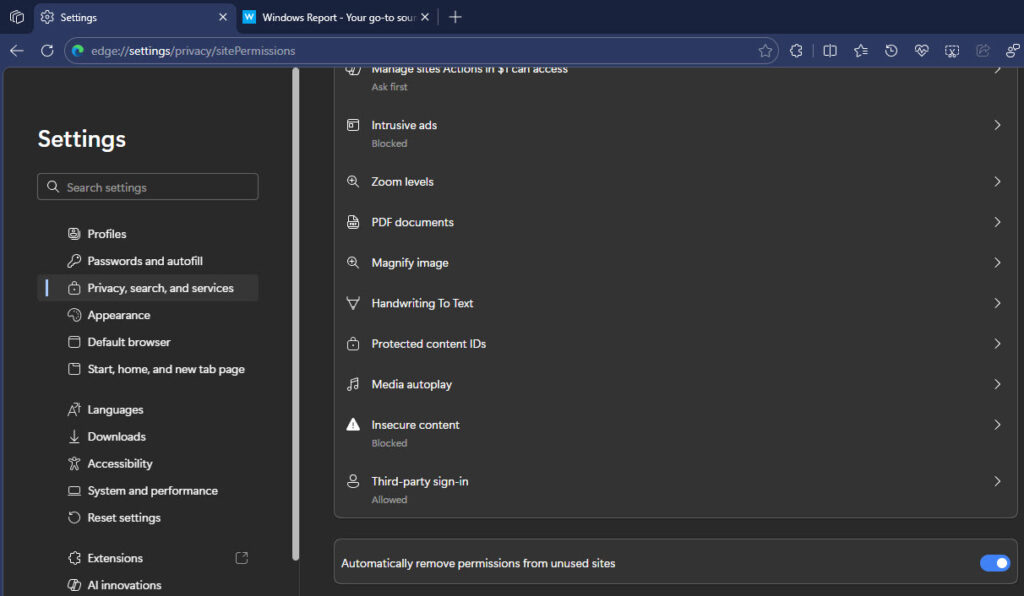1024x596 pixels.
Task: Click the sidebar vertical scrollbar
Action: [x=295, y=313]
